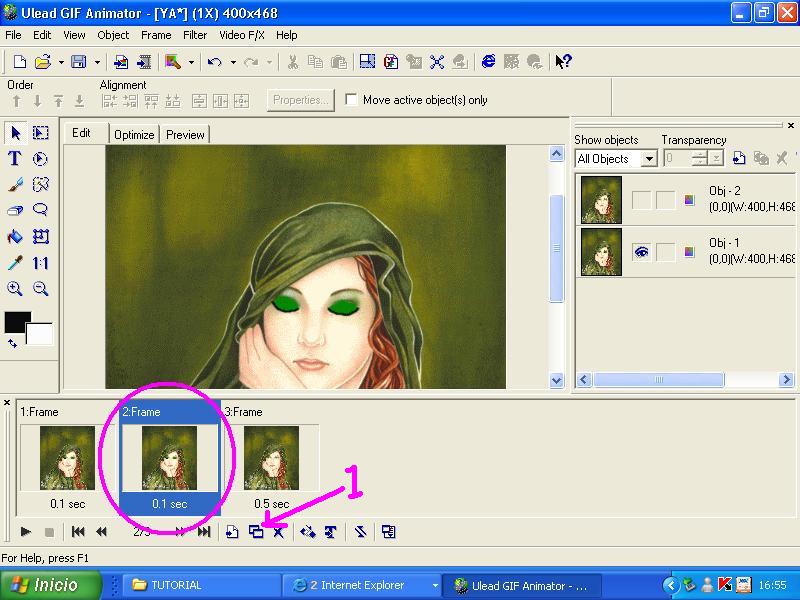Select the 1:Frame thumbnail
Screen dimensions: 800x600
coord(67,458)
